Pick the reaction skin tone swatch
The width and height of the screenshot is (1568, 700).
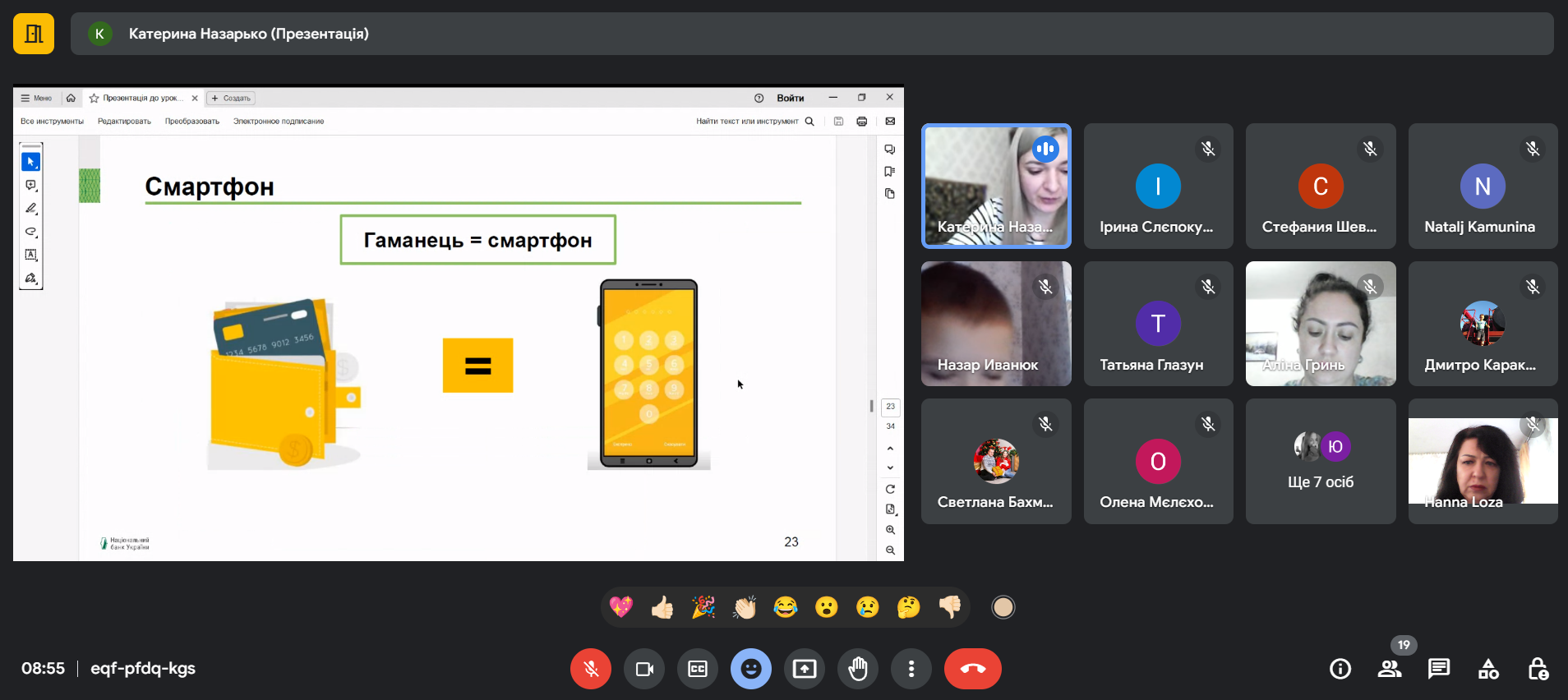coord(1003,607)
